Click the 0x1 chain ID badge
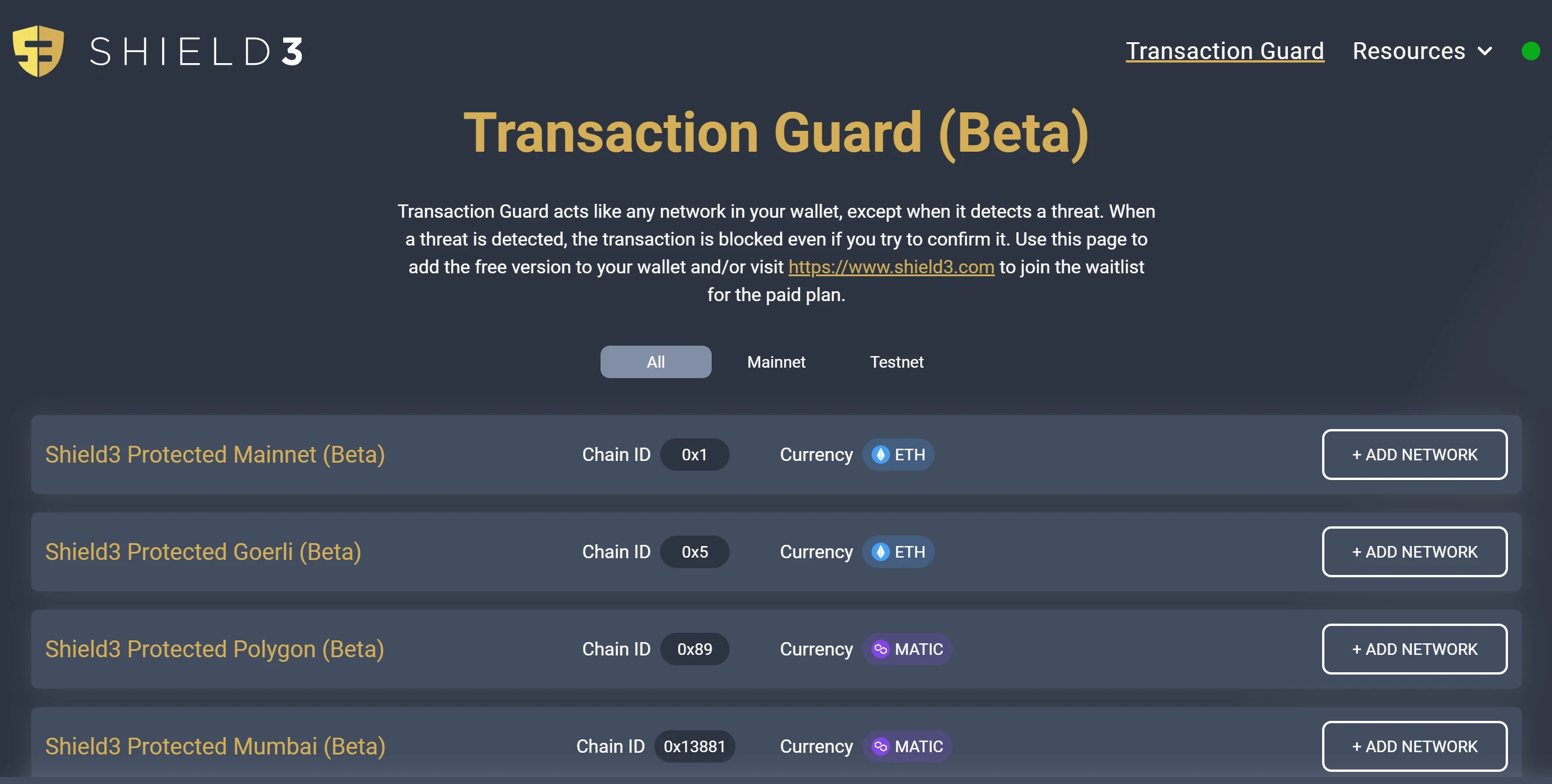This screenshot has height=784, width=1552. [x=694, y=455]
